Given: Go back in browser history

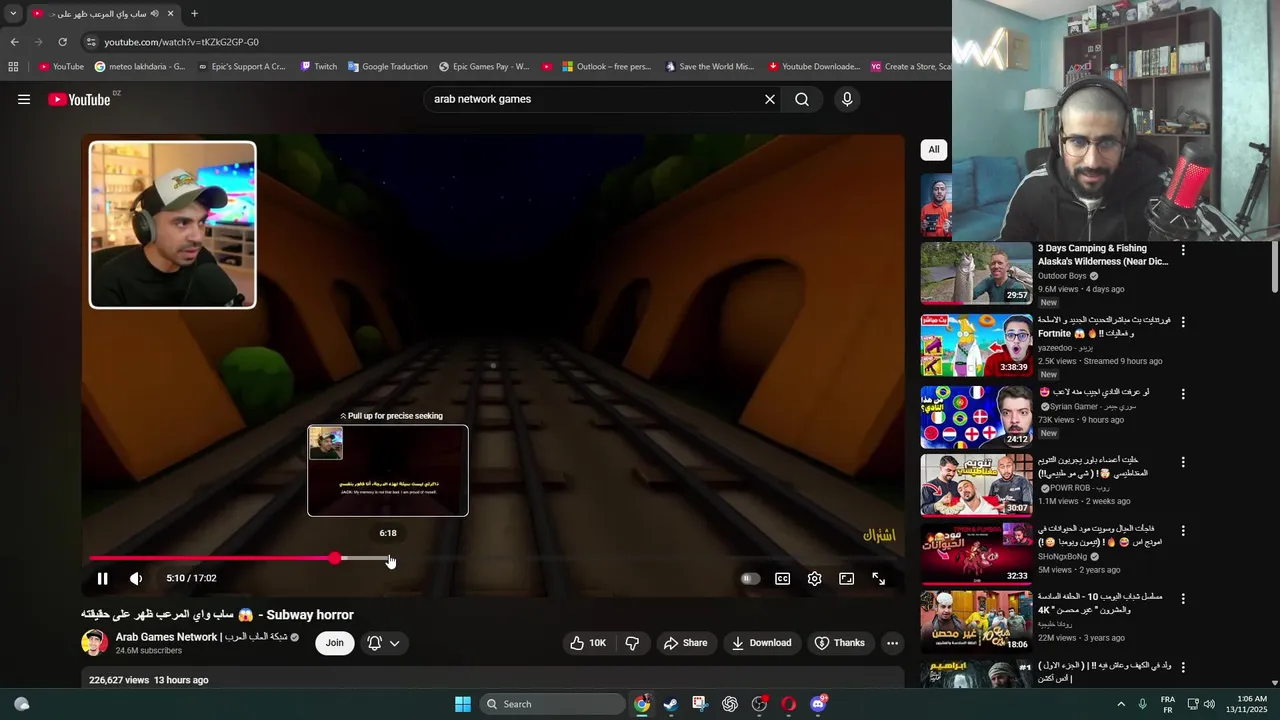Looking at the screenshot, I should pos(15,42).
